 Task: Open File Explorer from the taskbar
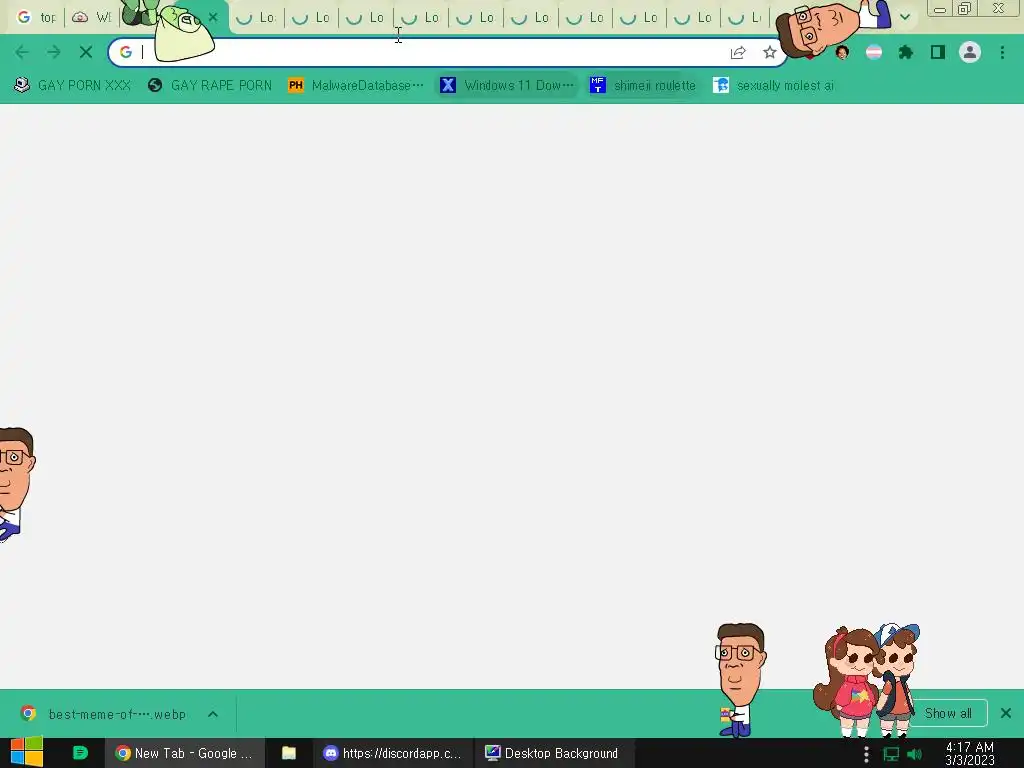pos(289,753)
